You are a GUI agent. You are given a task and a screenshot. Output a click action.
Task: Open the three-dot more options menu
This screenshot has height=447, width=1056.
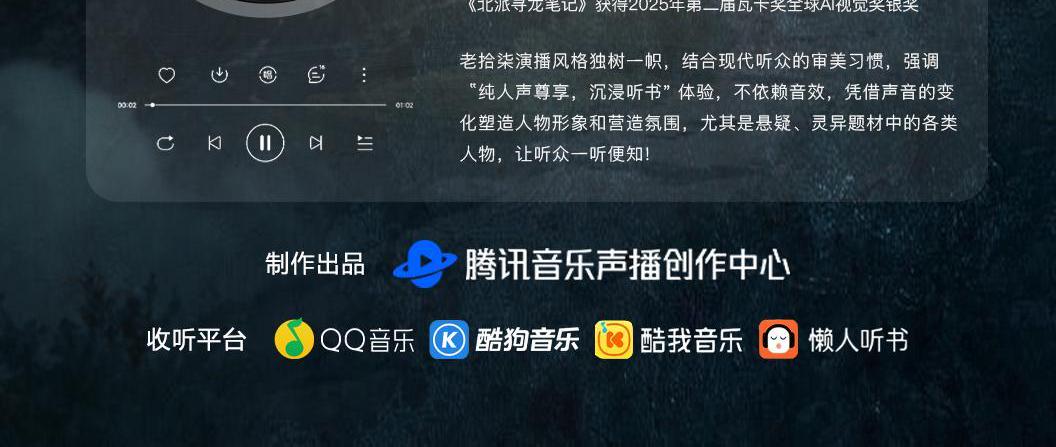point(364,75)
